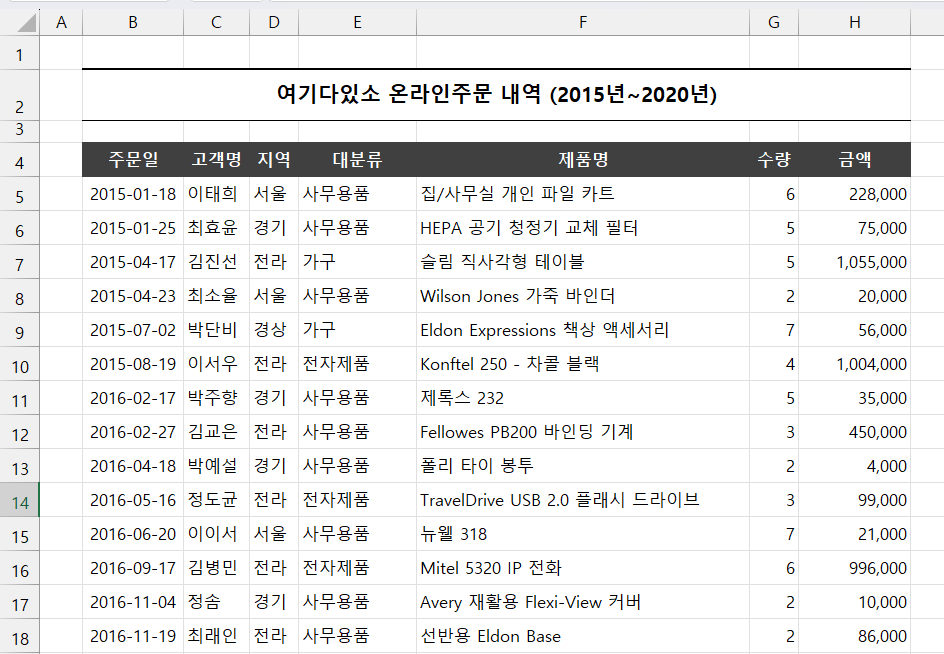Select the cell '뉴웰 318'
The width and height of the screenshot is (944, 654).
tap(583, 534)
